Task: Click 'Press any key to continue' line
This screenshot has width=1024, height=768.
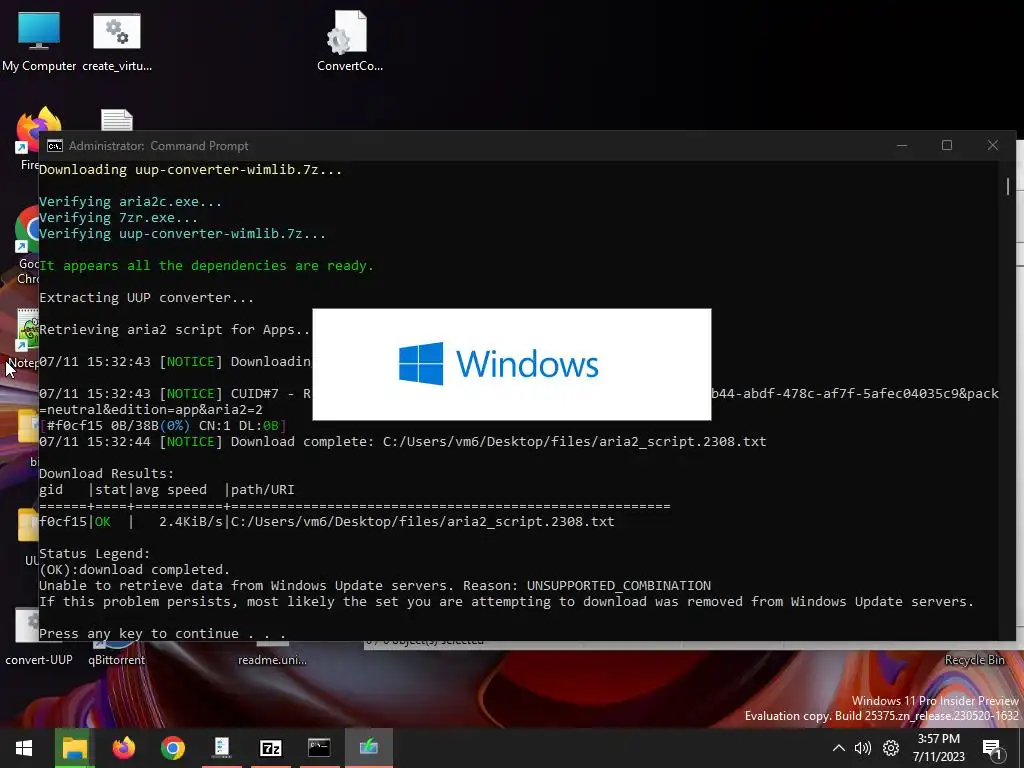Action: [162, 633]
